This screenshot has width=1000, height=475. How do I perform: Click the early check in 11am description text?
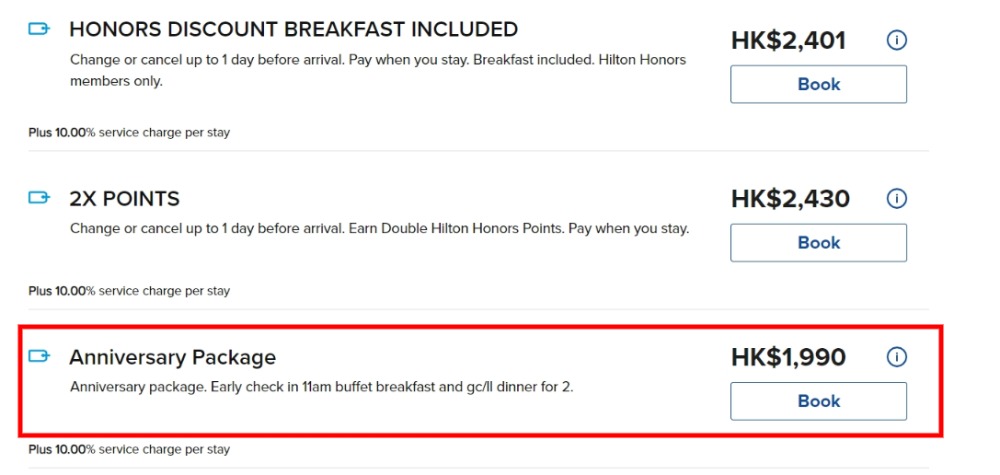tap(321, 386)
